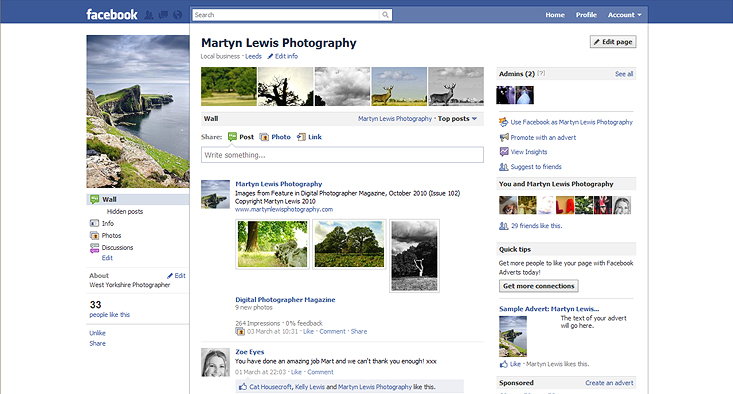Image resolution: width=733 pixels, height=394 pixels.
Task: Click Comment on Zoe Eyes post
Action: tap(320, 372)
